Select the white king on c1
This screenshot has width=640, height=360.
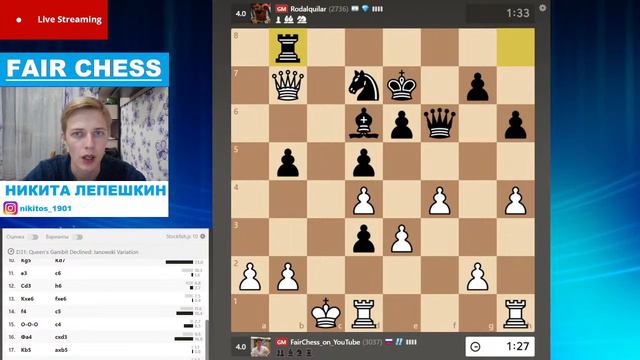click(x=326, y=313)
